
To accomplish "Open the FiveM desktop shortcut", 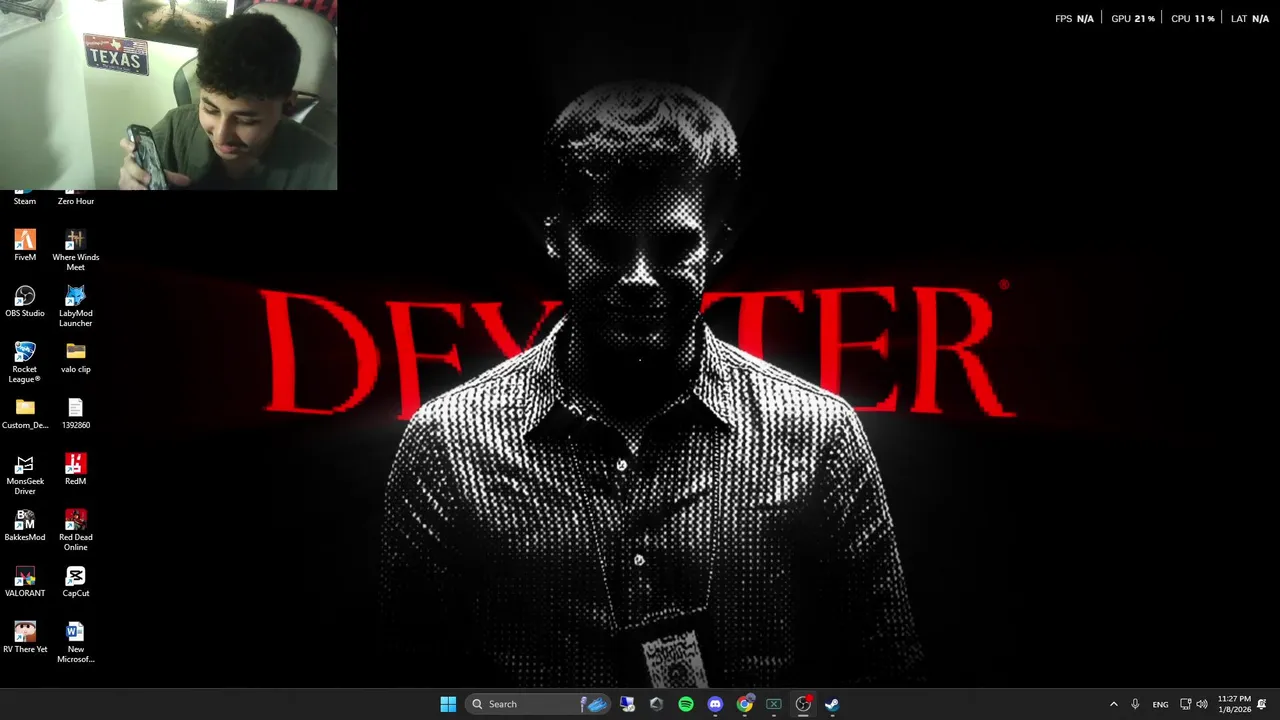I will (x=25, y=246).
